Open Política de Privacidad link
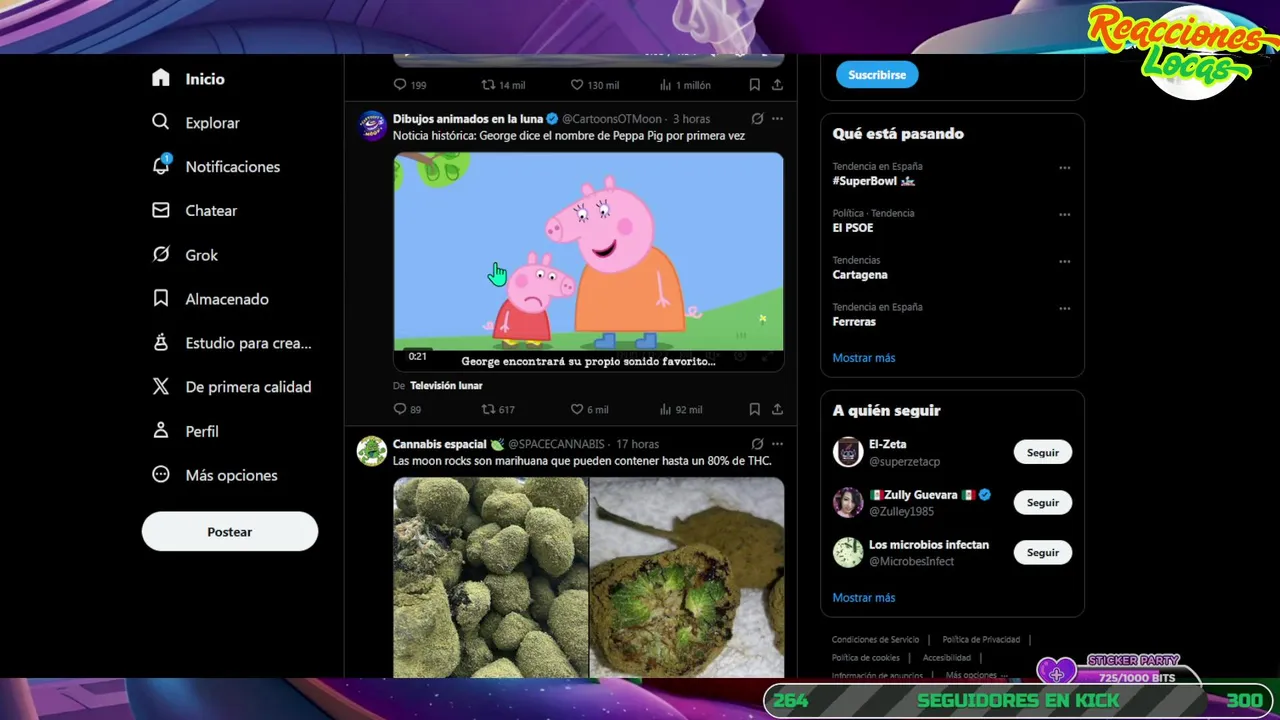The height and width of the screenshot is (720, 1280). tap(981, 640)
